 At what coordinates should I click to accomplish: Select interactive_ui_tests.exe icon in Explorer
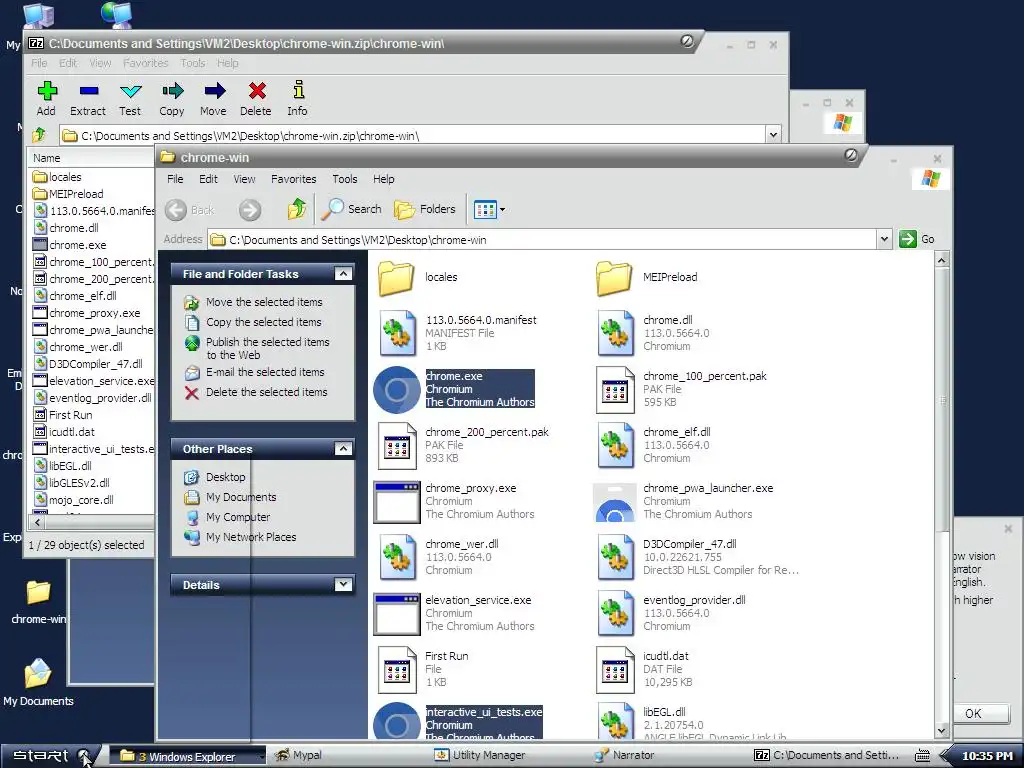click(396, 722)
